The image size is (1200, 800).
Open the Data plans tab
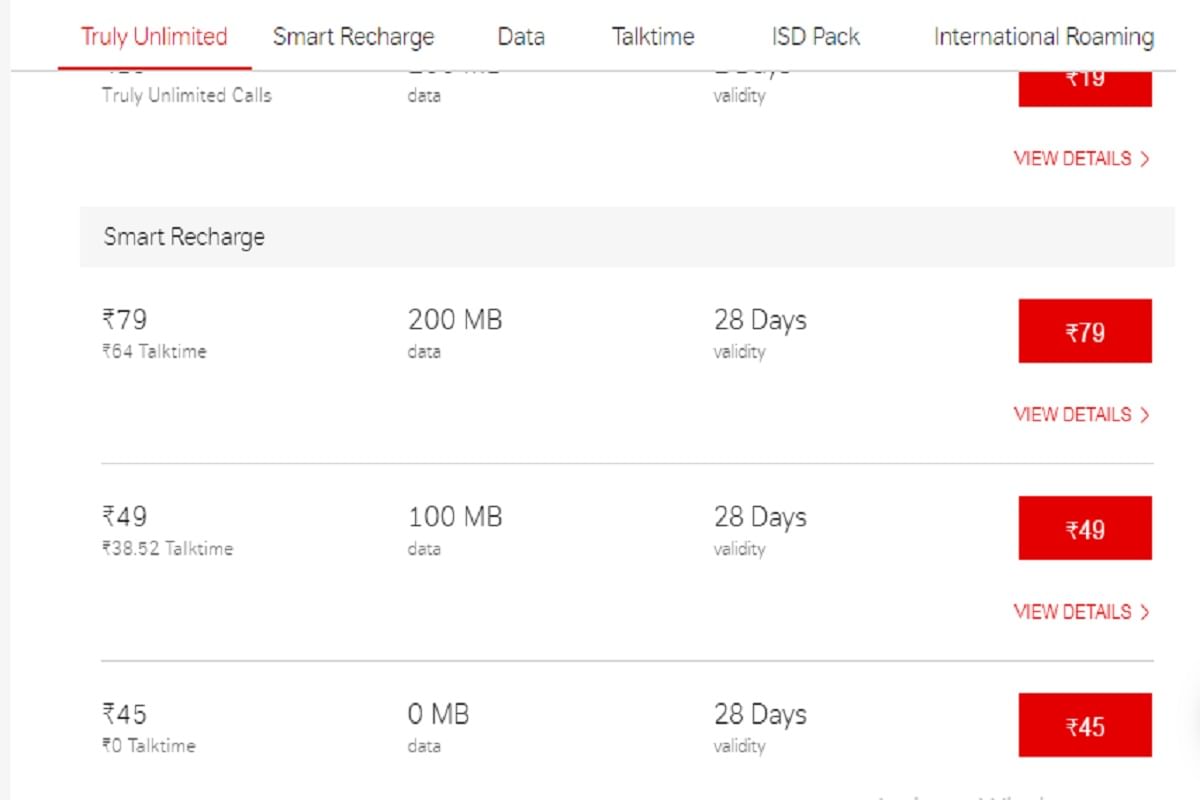click(520, 36)
